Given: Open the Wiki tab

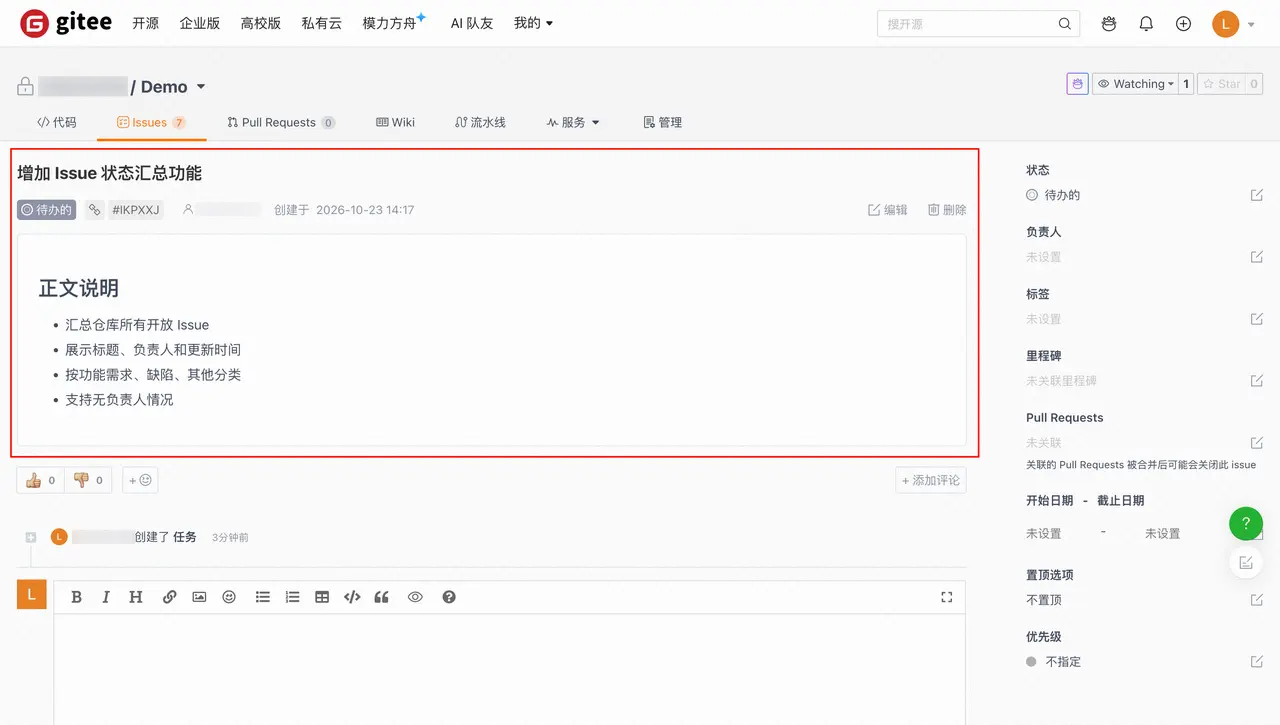Looking at the screenshot, I should (x=395, y=122).
